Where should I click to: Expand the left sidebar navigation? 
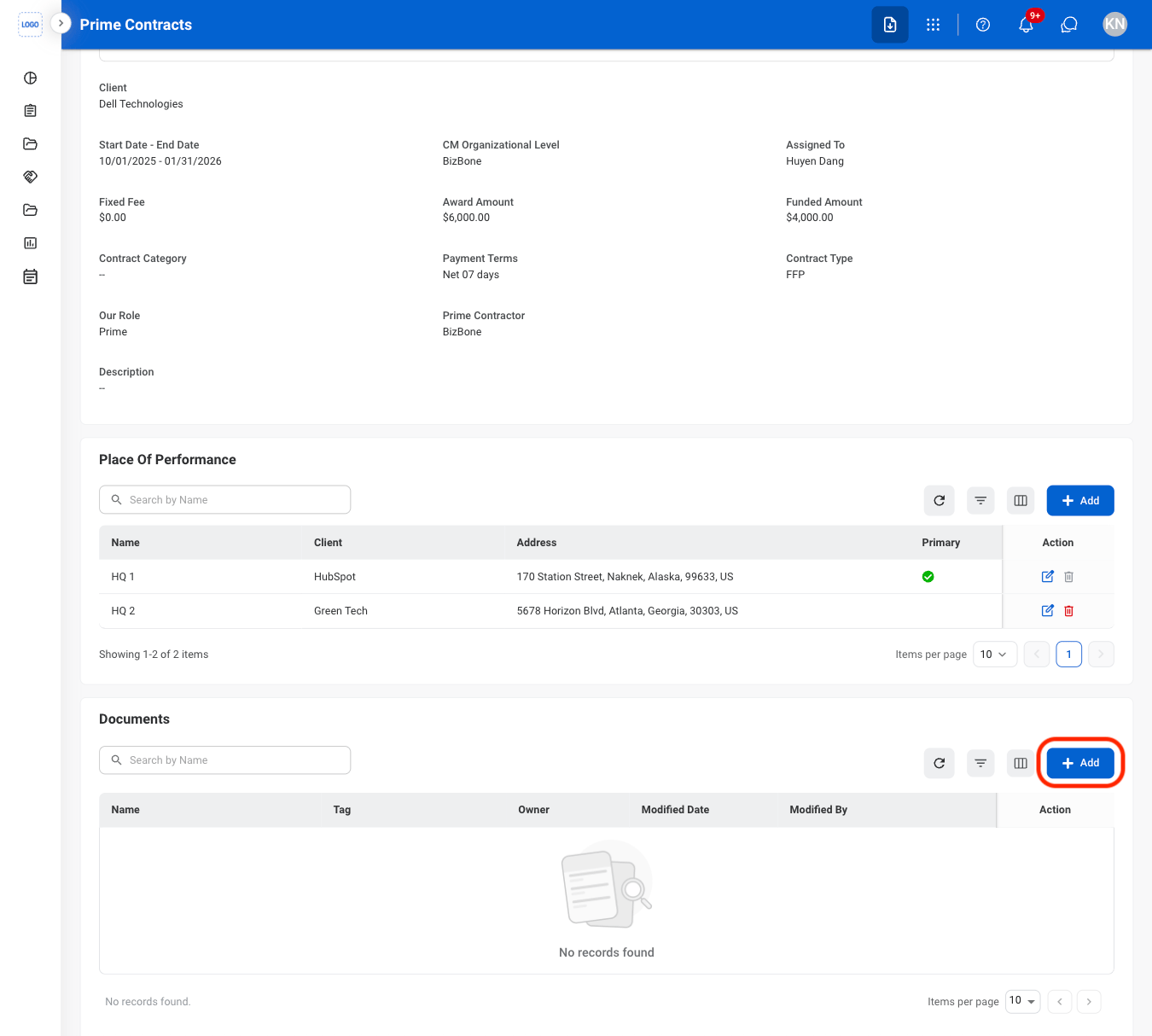pyautogui.click(x=61, y=23)
